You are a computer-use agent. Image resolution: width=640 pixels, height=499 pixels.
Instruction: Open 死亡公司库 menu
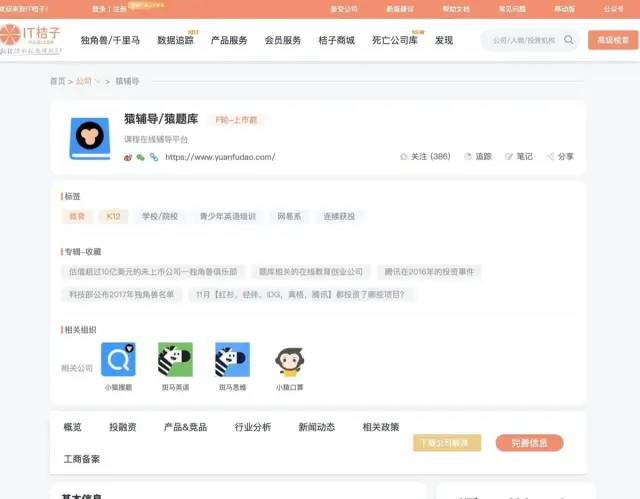click(395, 40)
